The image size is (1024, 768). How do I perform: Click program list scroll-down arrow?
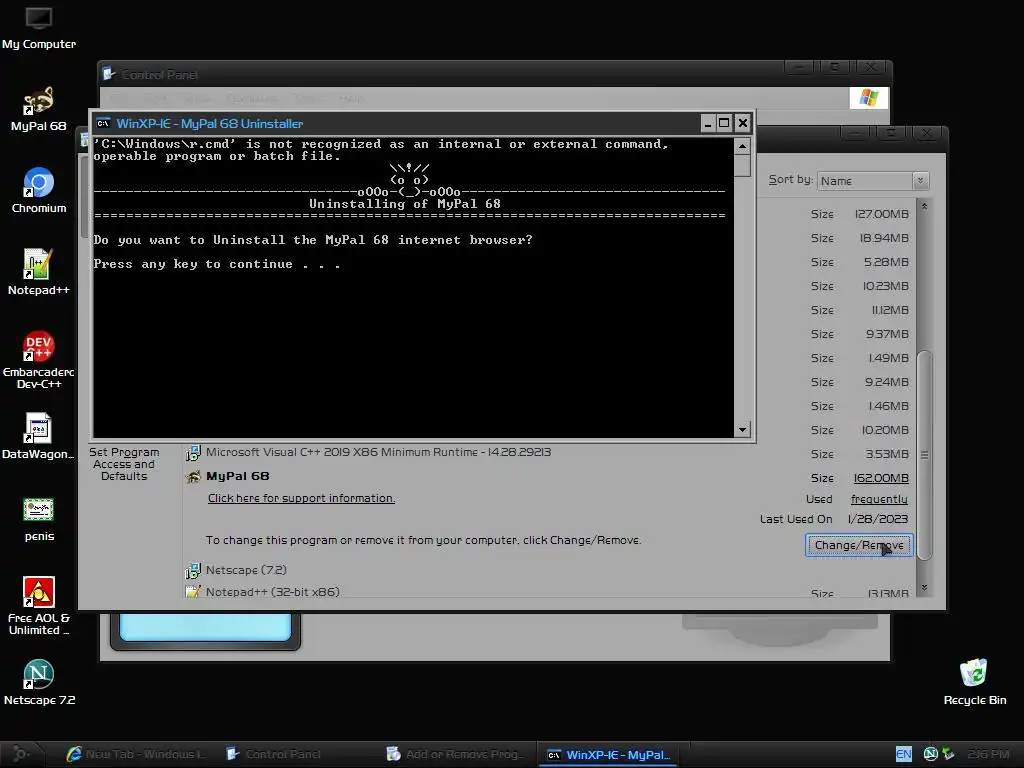(924, 588)
